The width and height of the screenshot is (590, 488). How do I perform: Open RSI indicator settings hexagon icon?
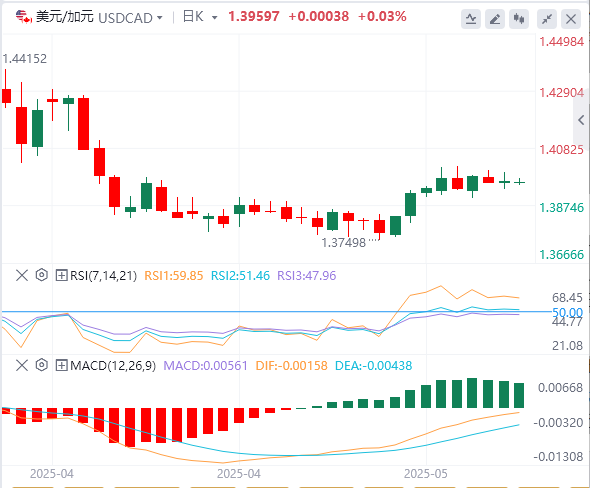41,275
